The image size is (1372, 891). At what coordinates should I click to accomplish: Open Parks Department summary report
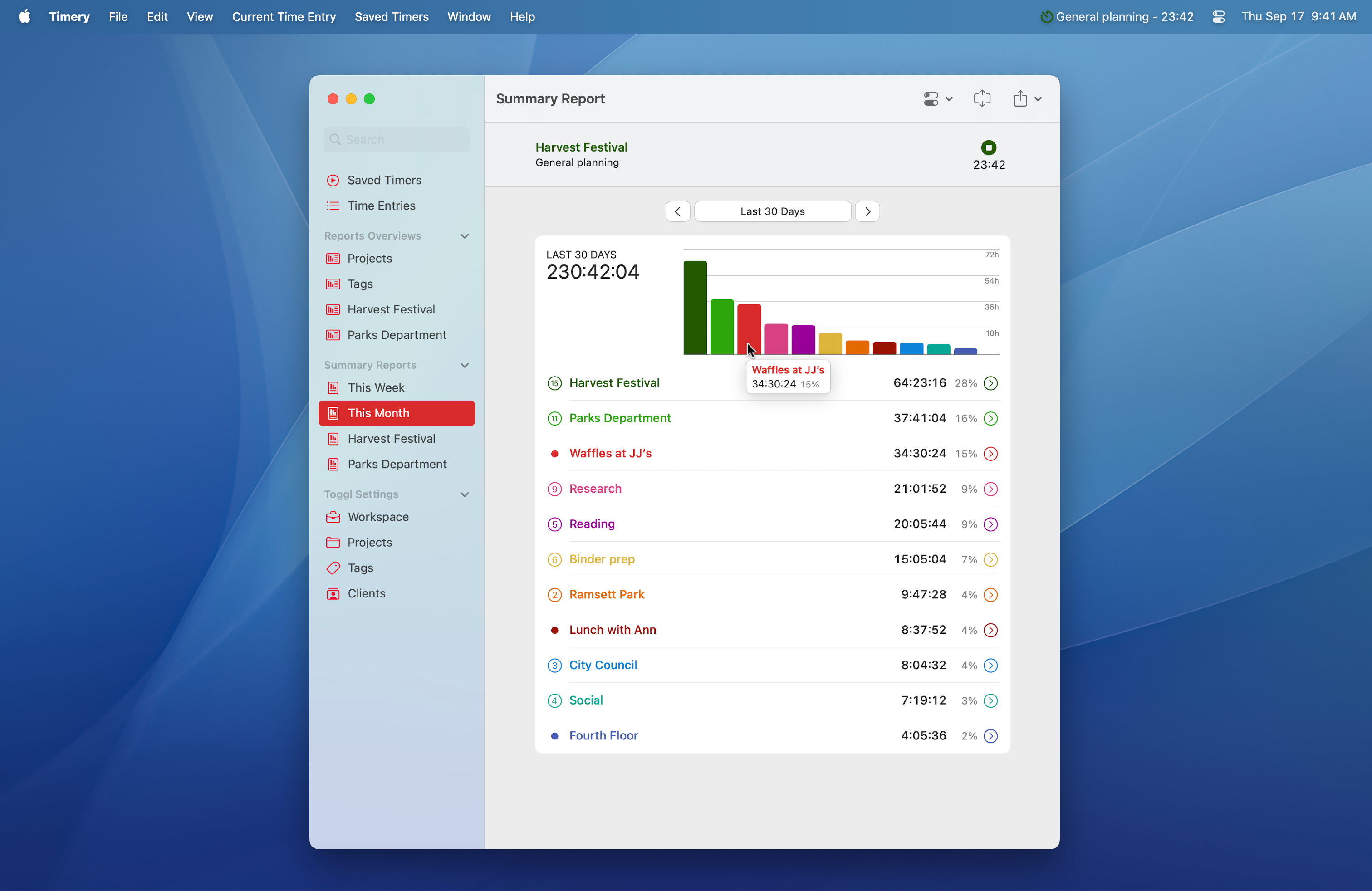tap(397, 464)
